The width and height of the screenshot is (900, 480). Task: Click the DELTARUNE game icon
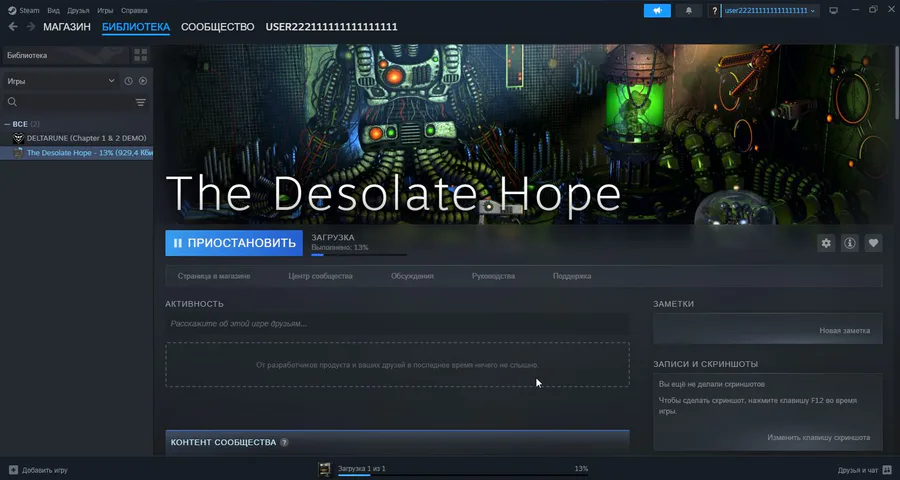click(x=18, y=138)
